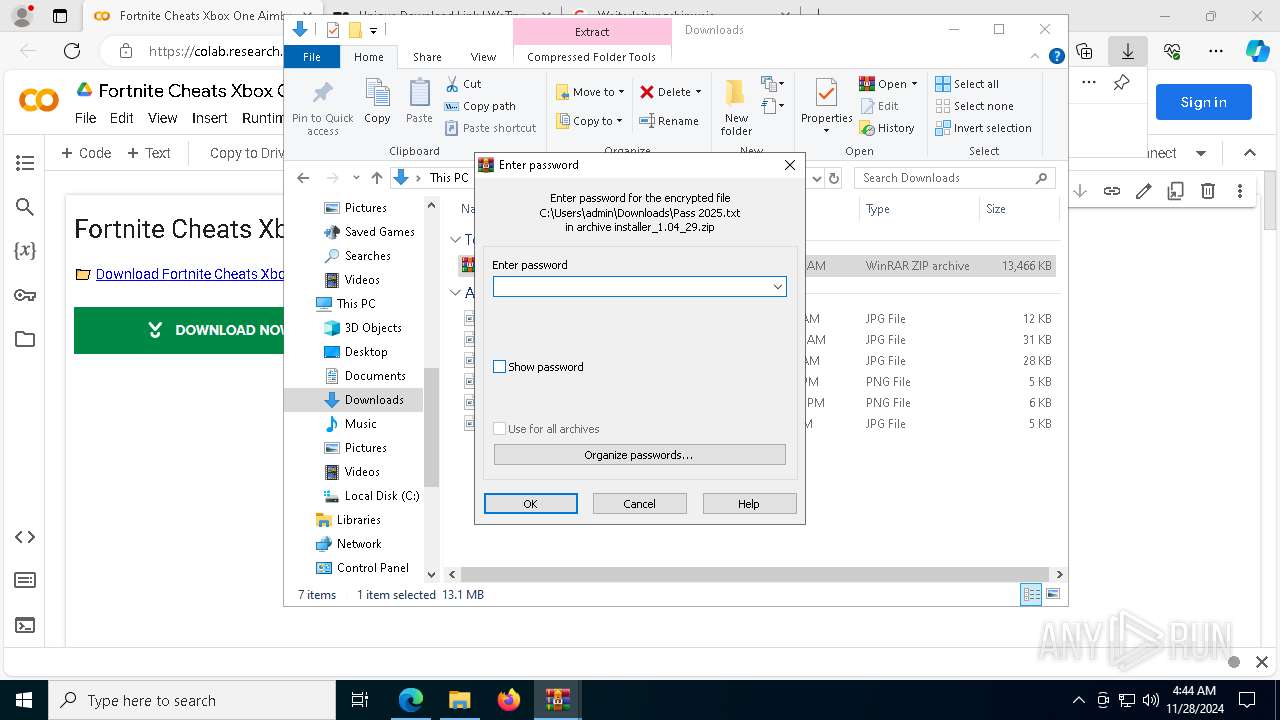Screen dimensions: 1280x720
Task: Select Documents in navigation tree
Action: [x=365, y=376]
